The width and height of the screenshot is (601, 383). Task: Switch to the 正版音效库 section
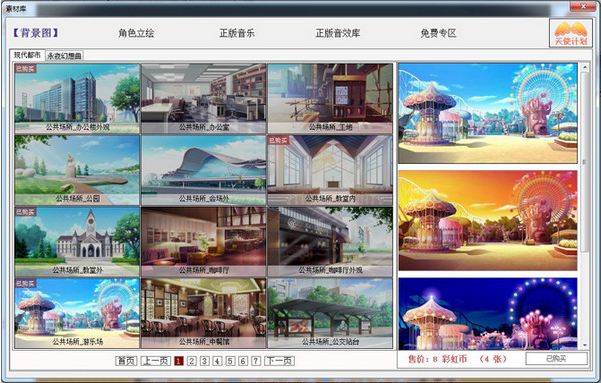tap(338, 33)
